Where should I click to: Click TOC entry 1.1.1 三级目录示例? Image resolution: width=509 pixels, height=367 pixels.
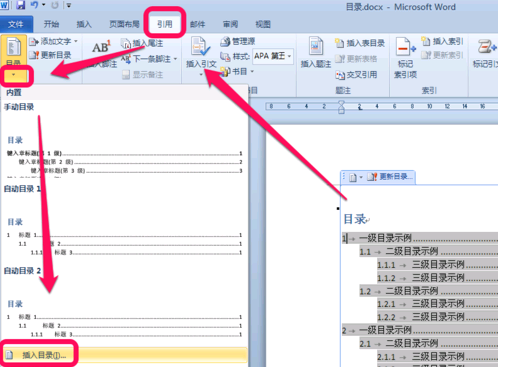tap(437, 265)
